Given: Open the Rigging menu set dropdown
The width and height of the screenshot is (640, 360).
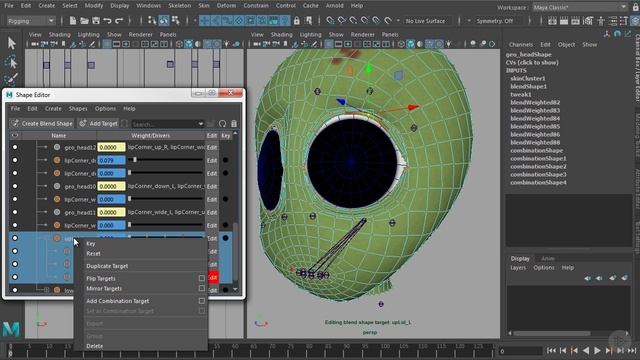Looking at the screenshot, I should [31, 21].
